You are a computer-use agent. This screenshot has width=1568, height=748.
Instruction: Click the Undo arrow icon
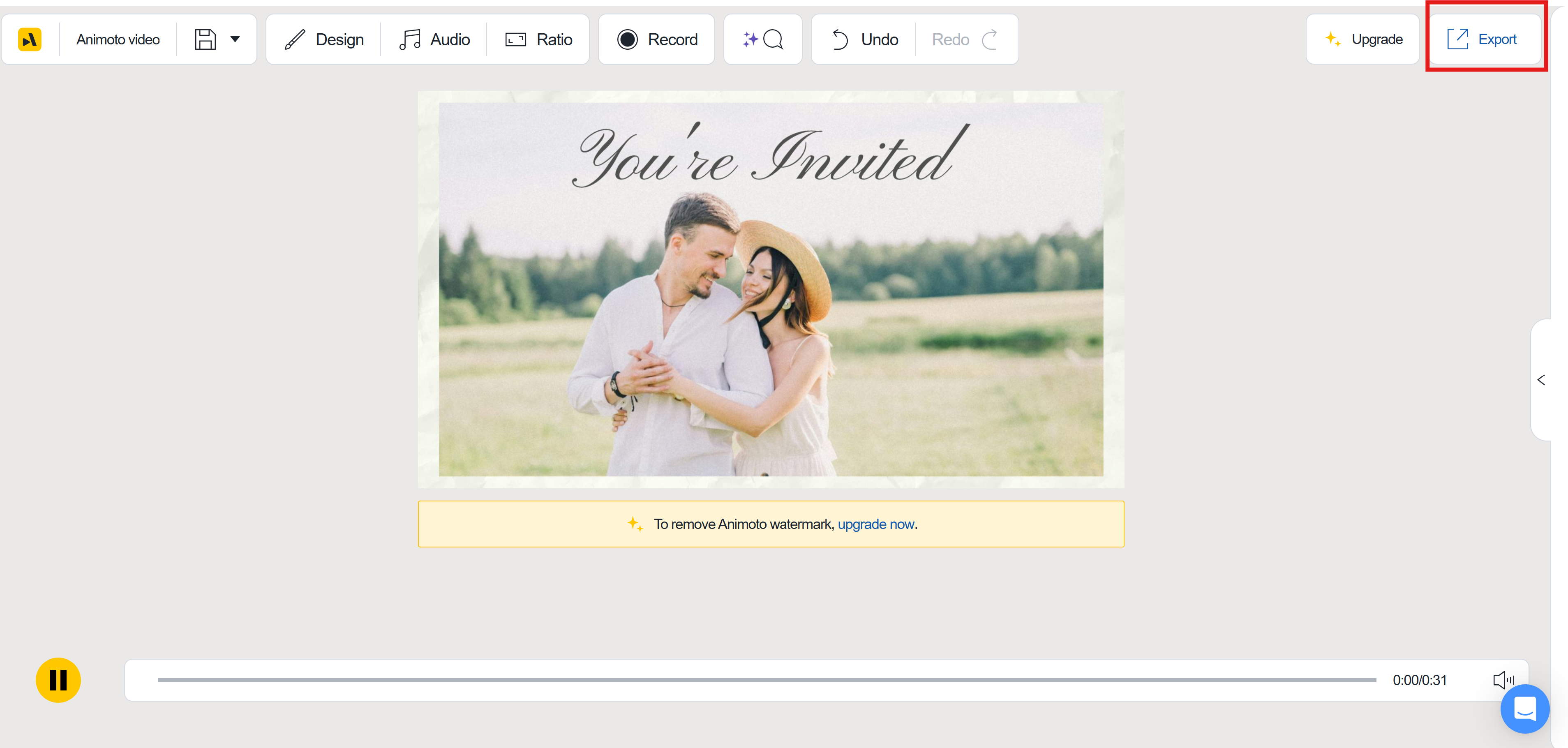[x=841, y=39]
